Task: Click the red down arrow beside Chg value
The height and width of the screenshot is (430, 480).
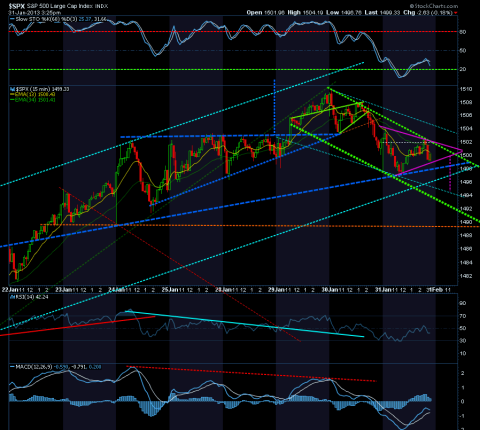Action: tap(455, 13)
